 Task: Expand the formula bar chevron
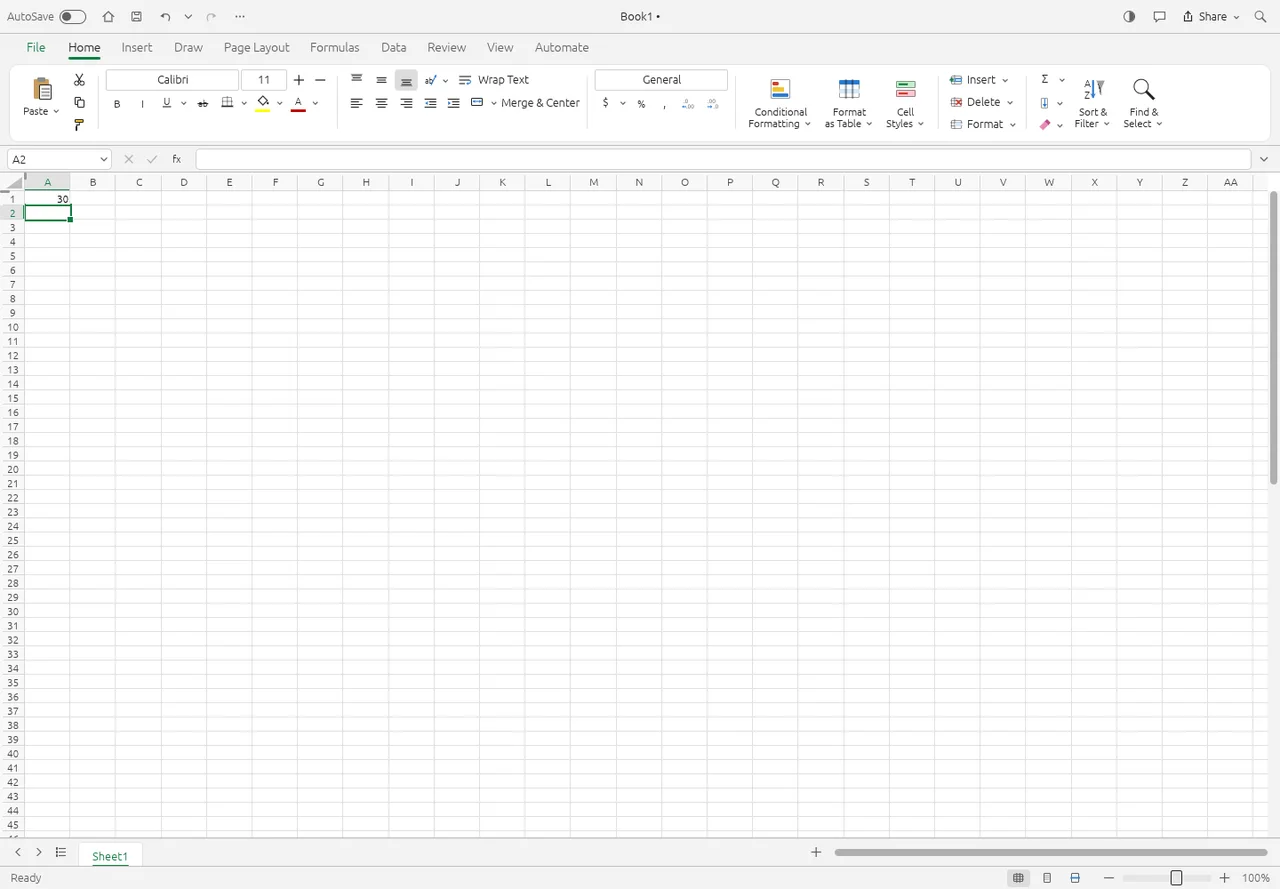coord(1264,159)
